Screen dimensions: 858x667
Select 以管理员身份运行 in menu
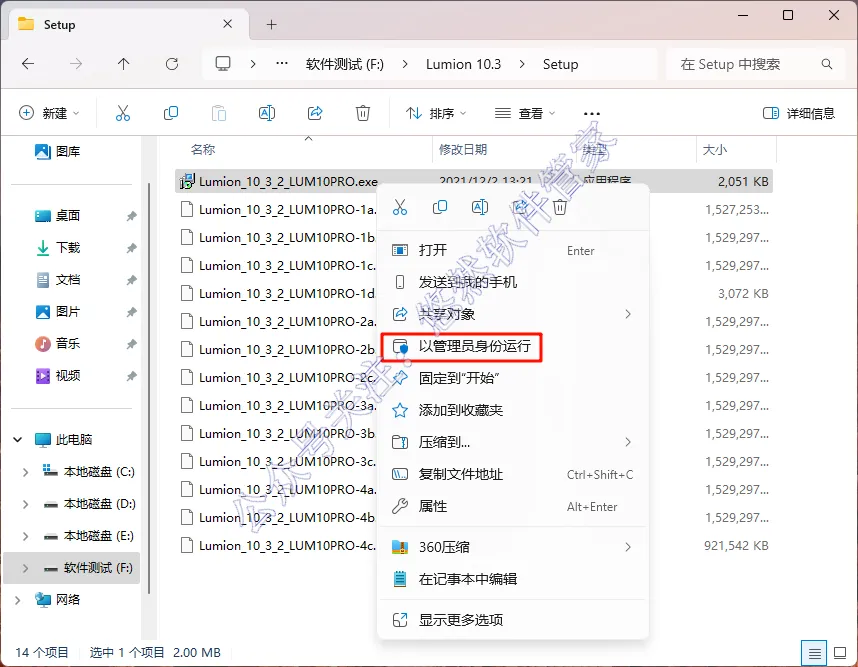(x=513, y=346)
